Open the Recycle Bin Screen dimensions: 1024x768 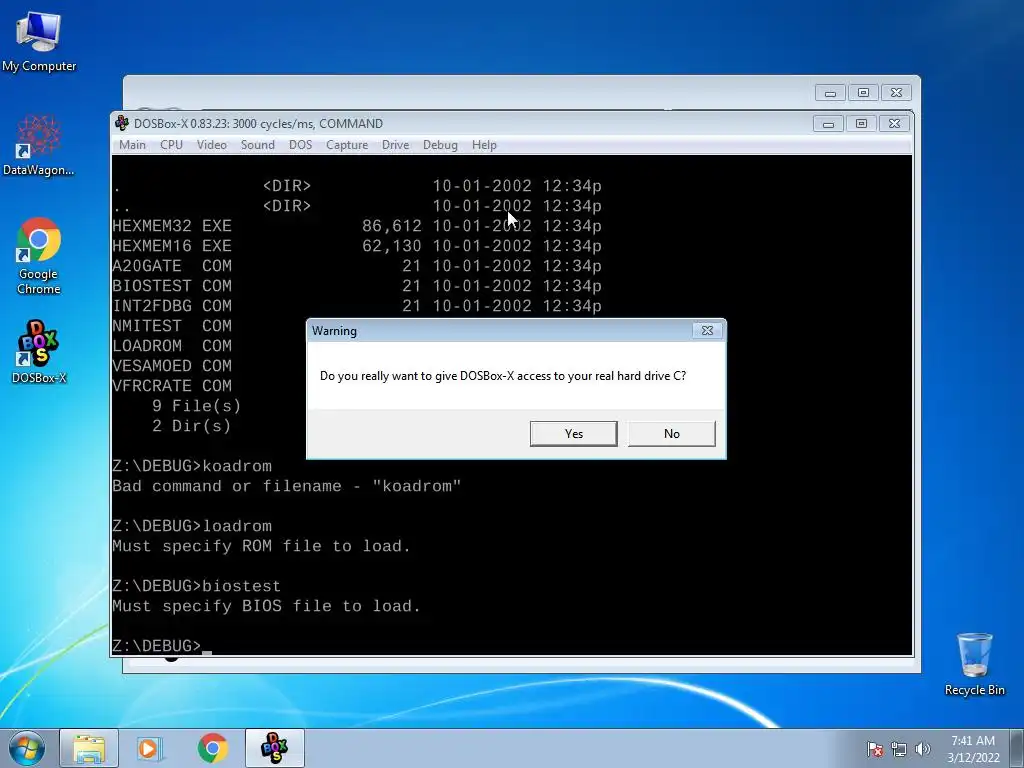tap(974, 664)
